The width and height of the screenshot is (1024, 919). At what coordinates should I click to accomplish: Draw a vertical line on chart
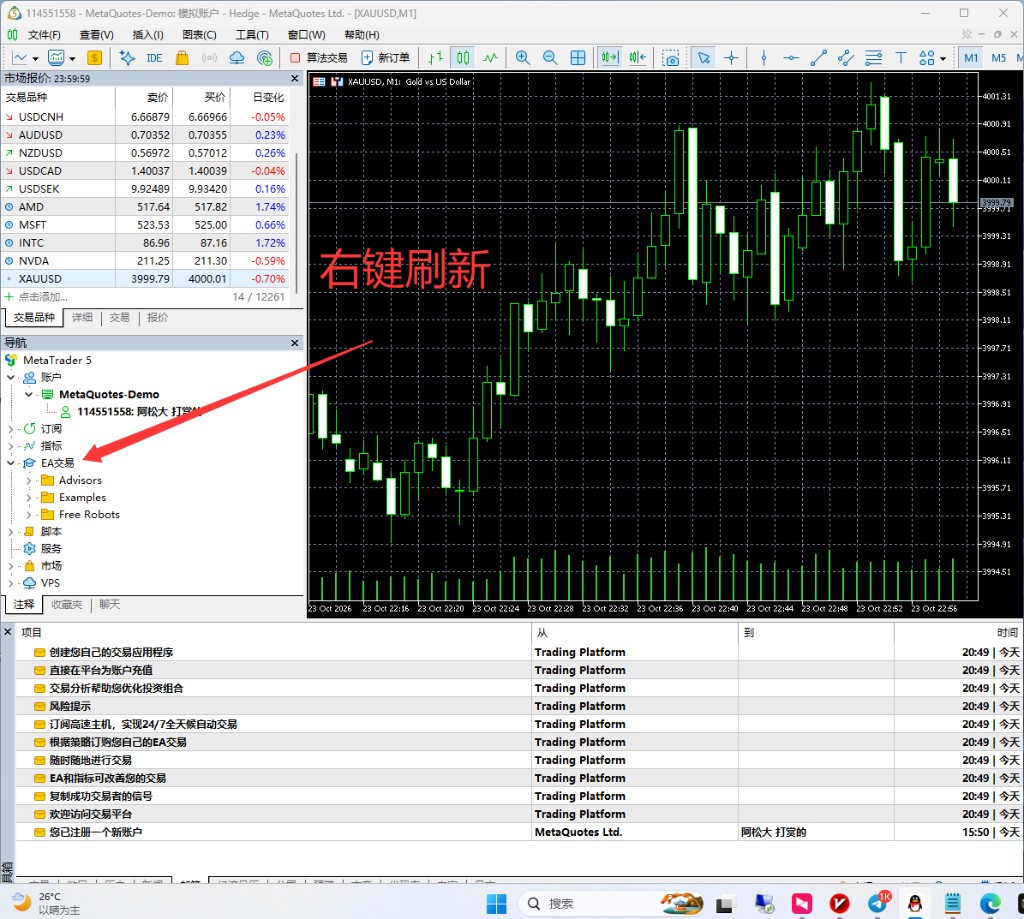pos(763,58)
